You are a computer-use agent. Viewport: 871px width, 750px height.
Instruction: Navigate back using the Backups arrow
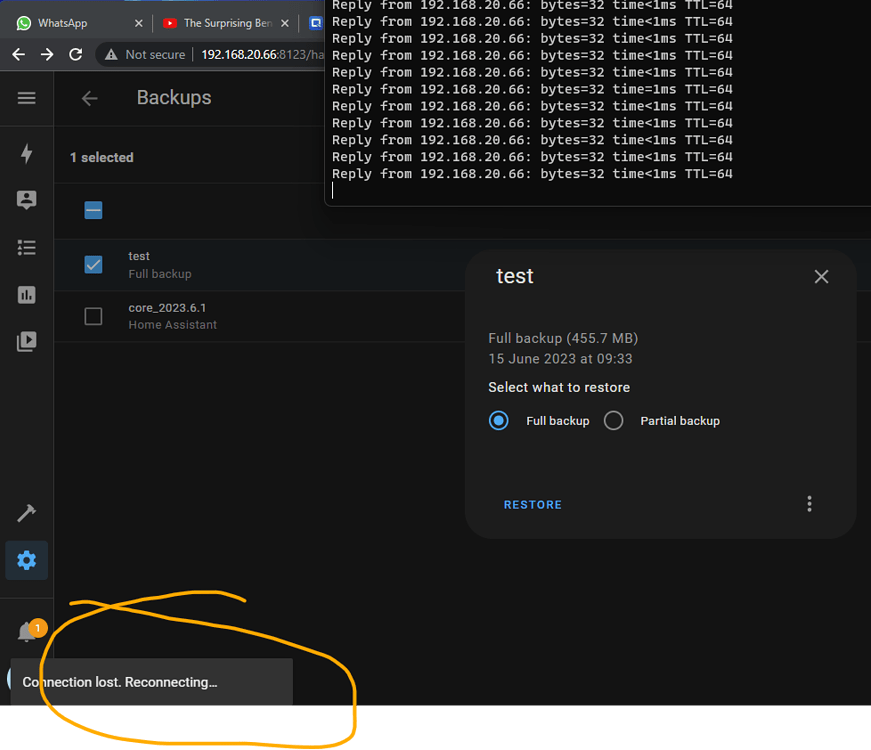point(89,98)
